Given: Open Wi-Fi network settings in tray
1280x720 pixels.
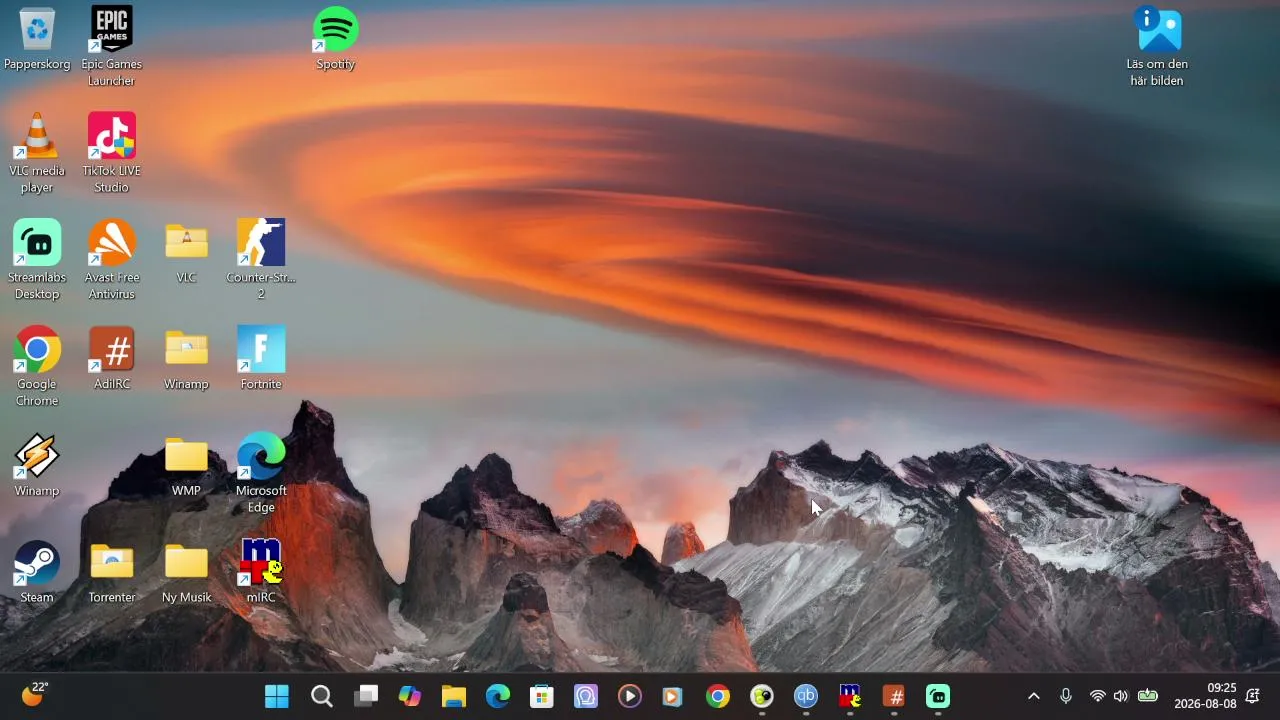Looking at the screenshot, I should pos(1098,696).
